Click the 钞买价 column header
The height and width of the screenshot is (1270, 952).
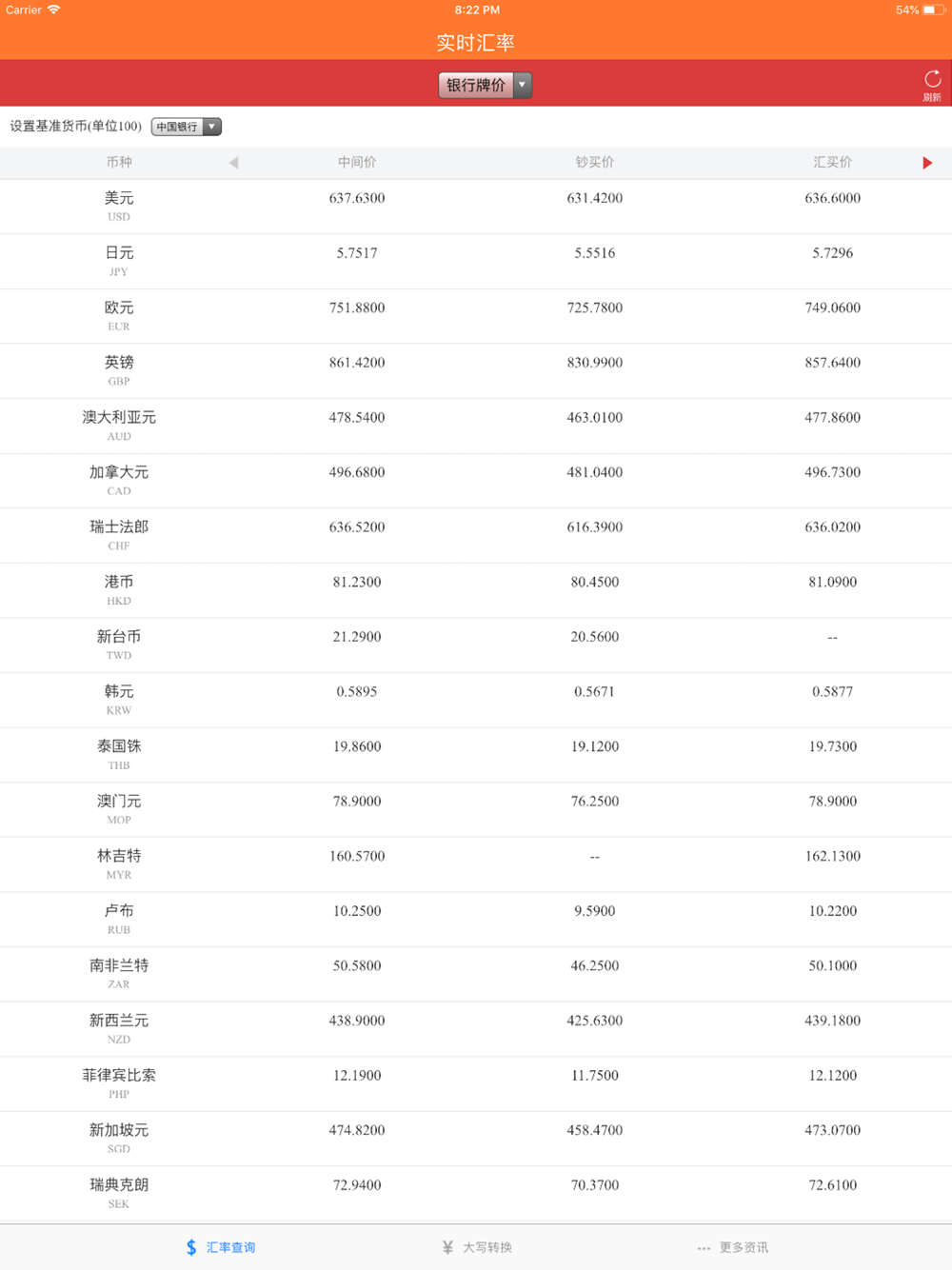[x=595, y=163]
